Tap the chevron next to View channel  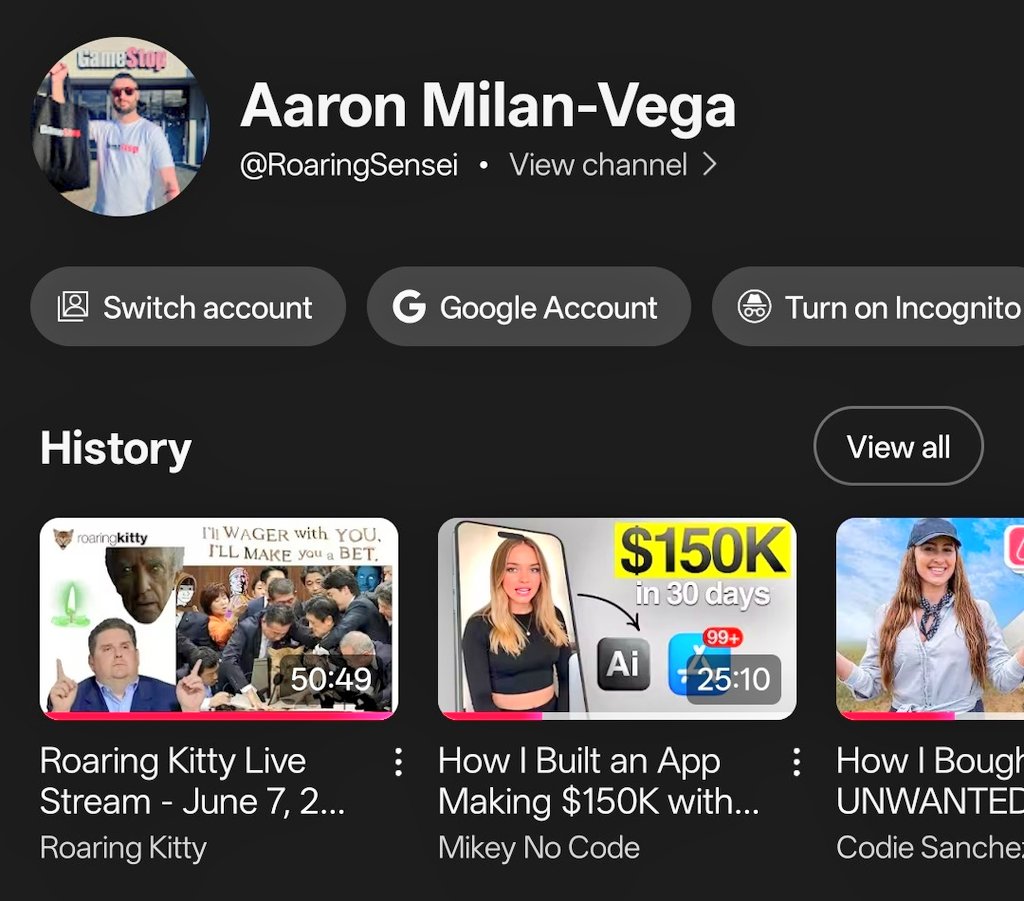[711, 165]
